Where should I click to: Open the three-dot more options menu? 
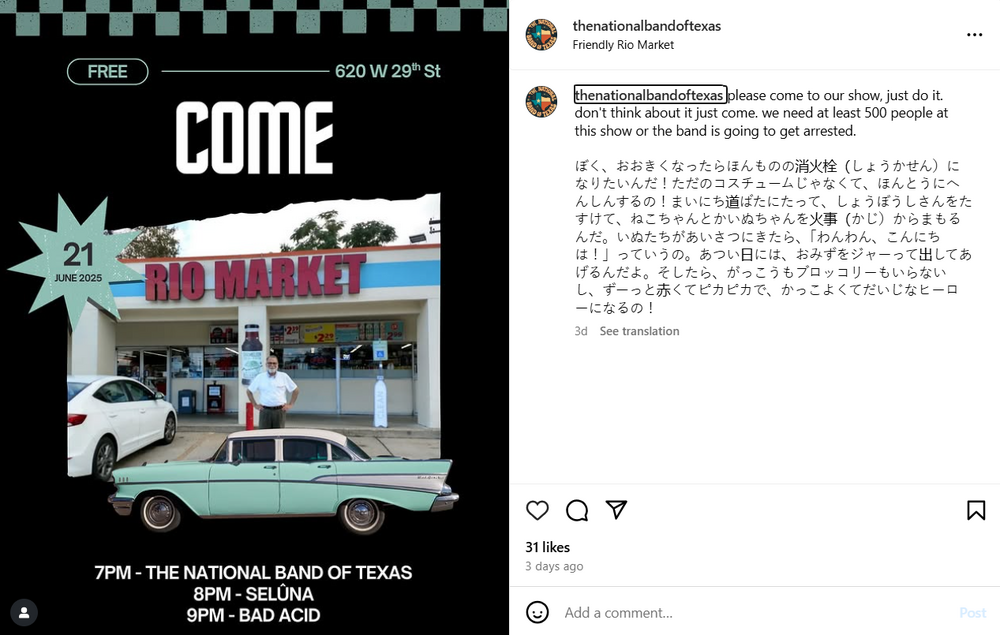[x=974, y=35]
